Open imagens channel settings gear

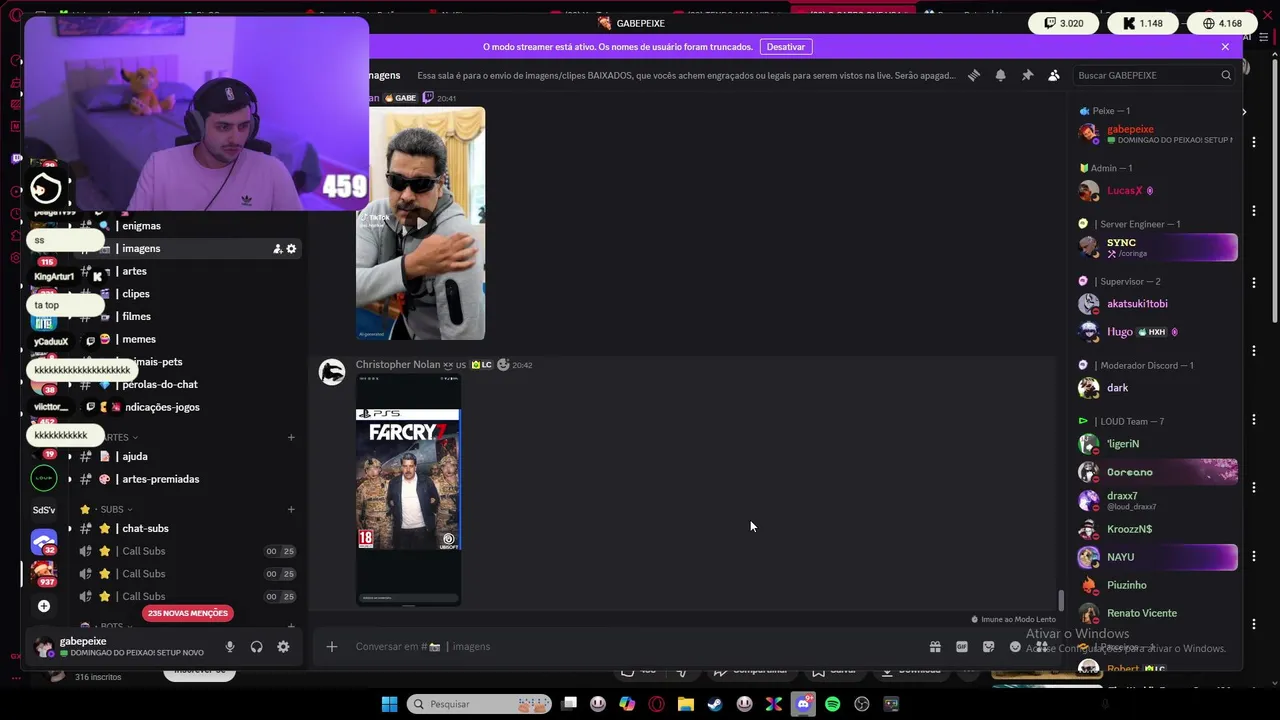pos(291,249)
